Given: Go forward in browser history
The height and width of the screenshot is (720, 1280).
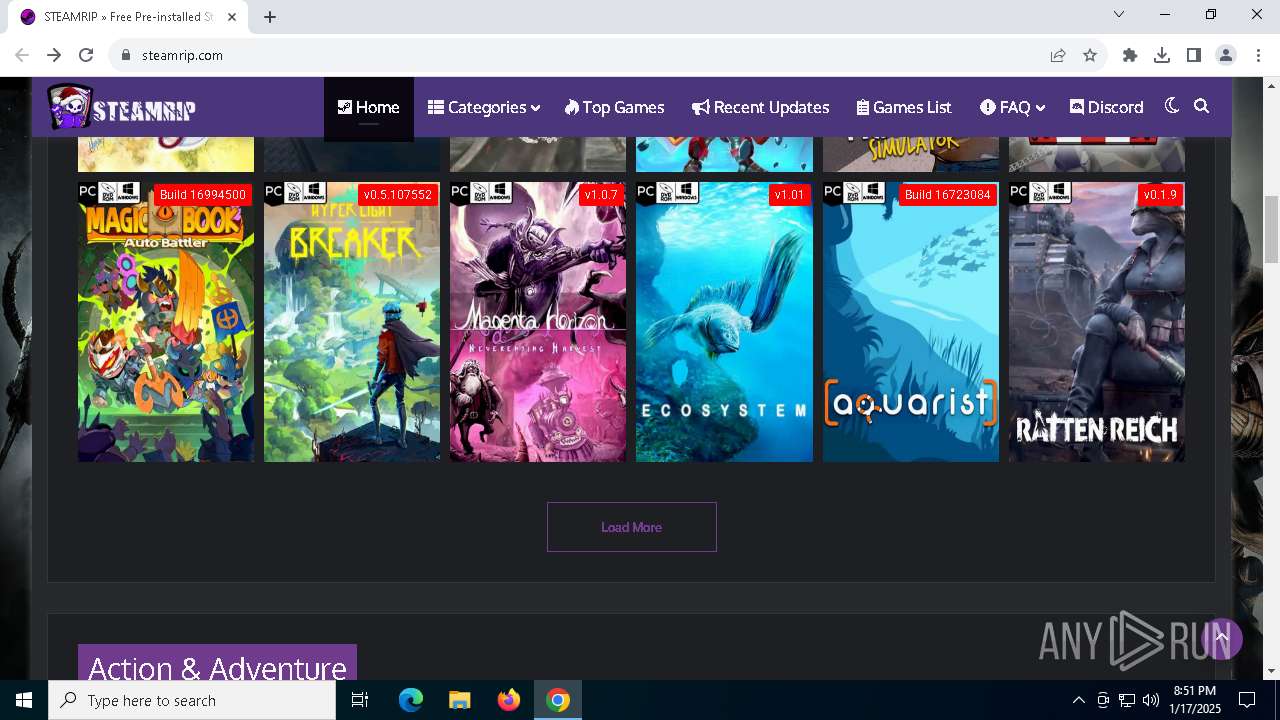Looking at the screenshot, I should [54, 55].
